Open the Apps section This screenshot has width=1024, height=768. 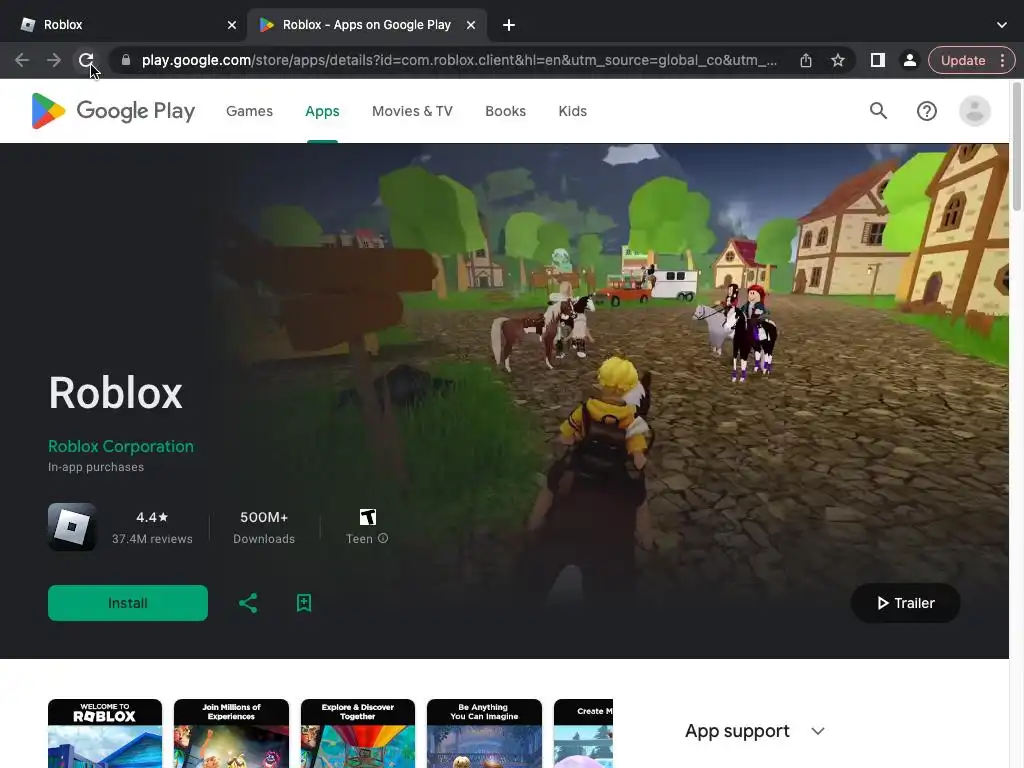322,111
